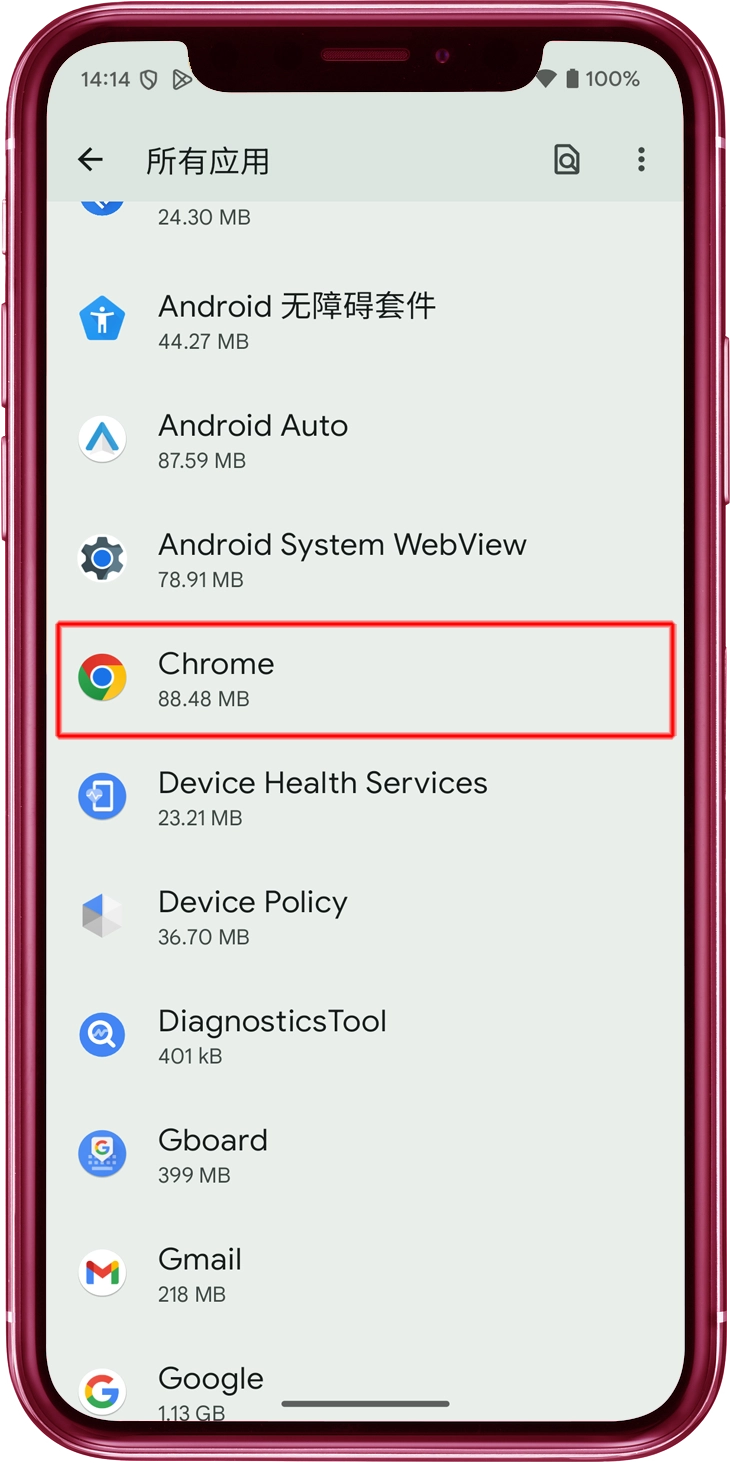This screenshot has height=1463, width=732.
Task: Open the search apps icon
Action: (567, 159)
